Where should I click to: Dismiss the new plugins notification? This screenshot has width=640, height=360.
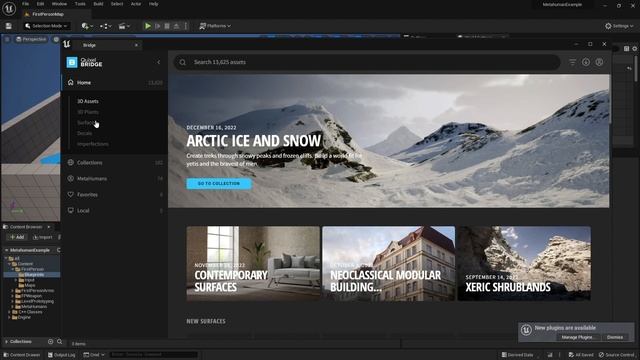point(615,338)
